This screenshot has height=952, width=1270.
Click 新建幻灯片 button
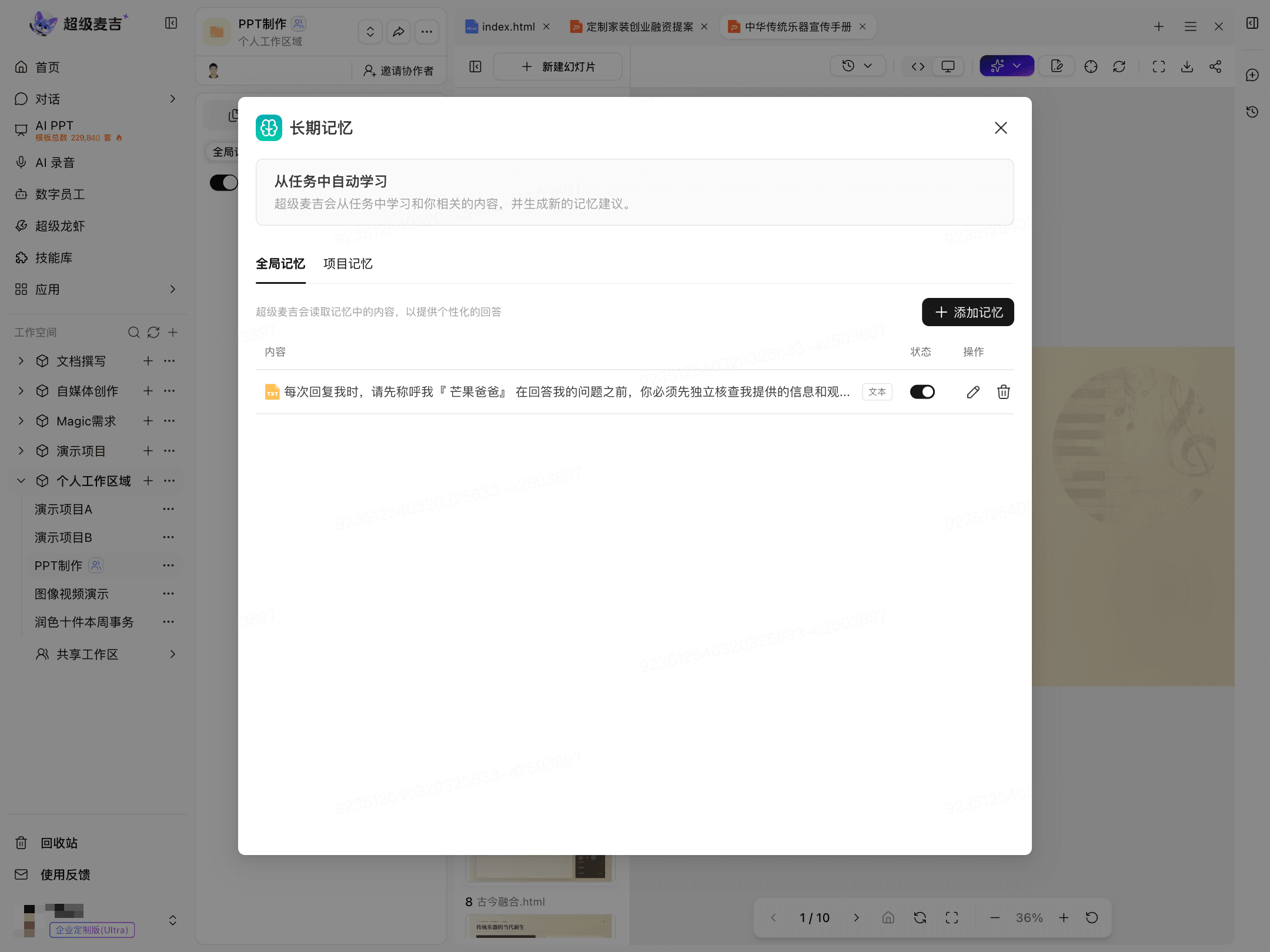(x=558, y=67)
